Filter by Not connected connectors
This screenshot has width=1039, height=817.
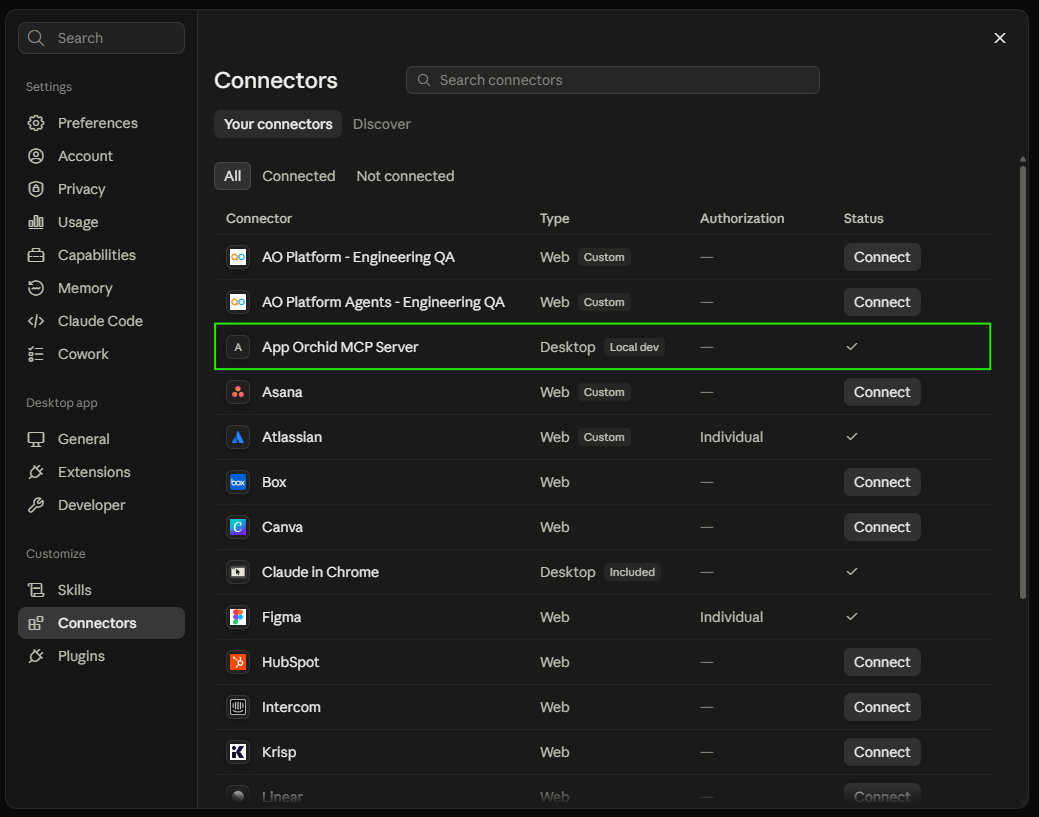coord(406,176)
